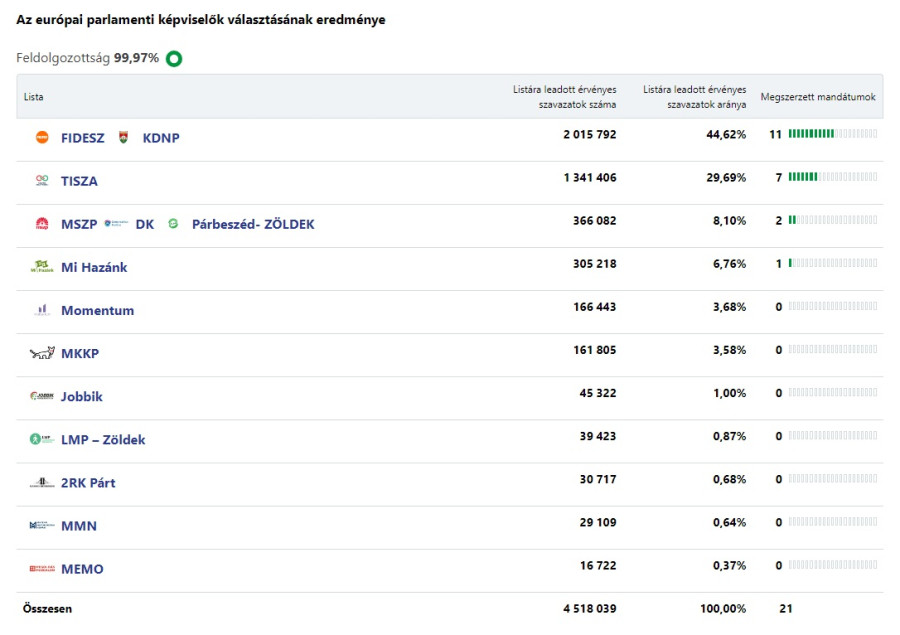Open the TISZA list link
This screenshot has width=900, height=635.
(x=79, y=181)
